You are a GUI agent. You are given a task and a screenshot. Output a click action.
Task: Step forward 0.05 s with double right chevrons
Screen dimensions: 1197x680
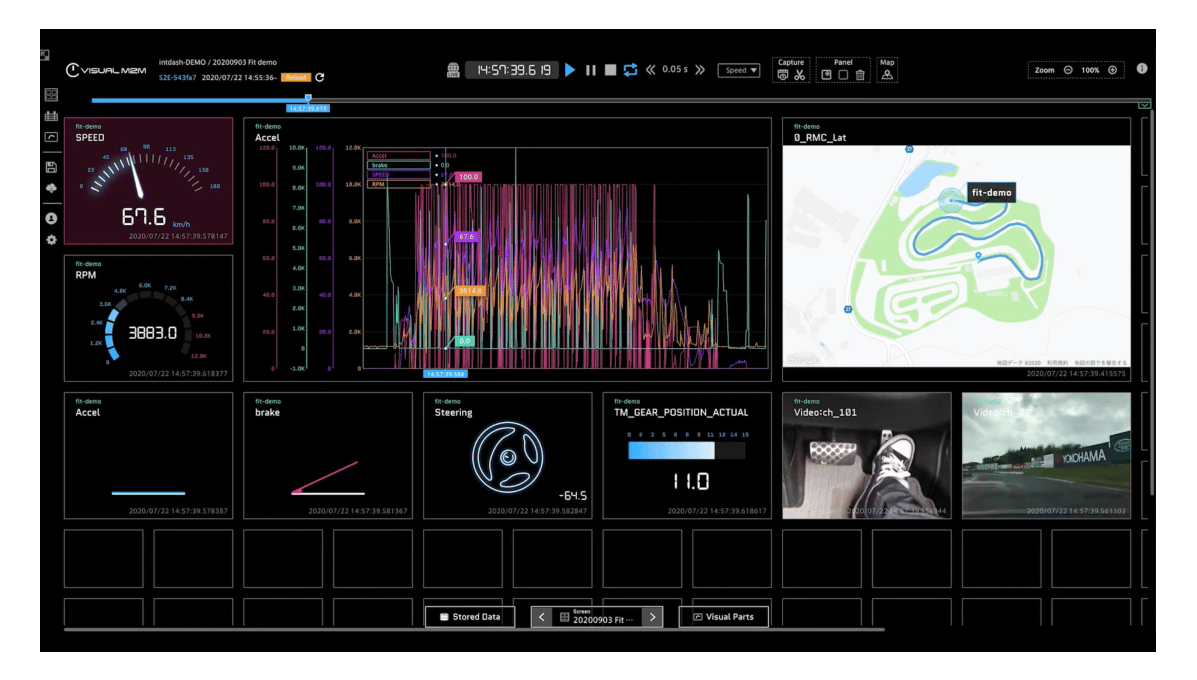point(700,69)
